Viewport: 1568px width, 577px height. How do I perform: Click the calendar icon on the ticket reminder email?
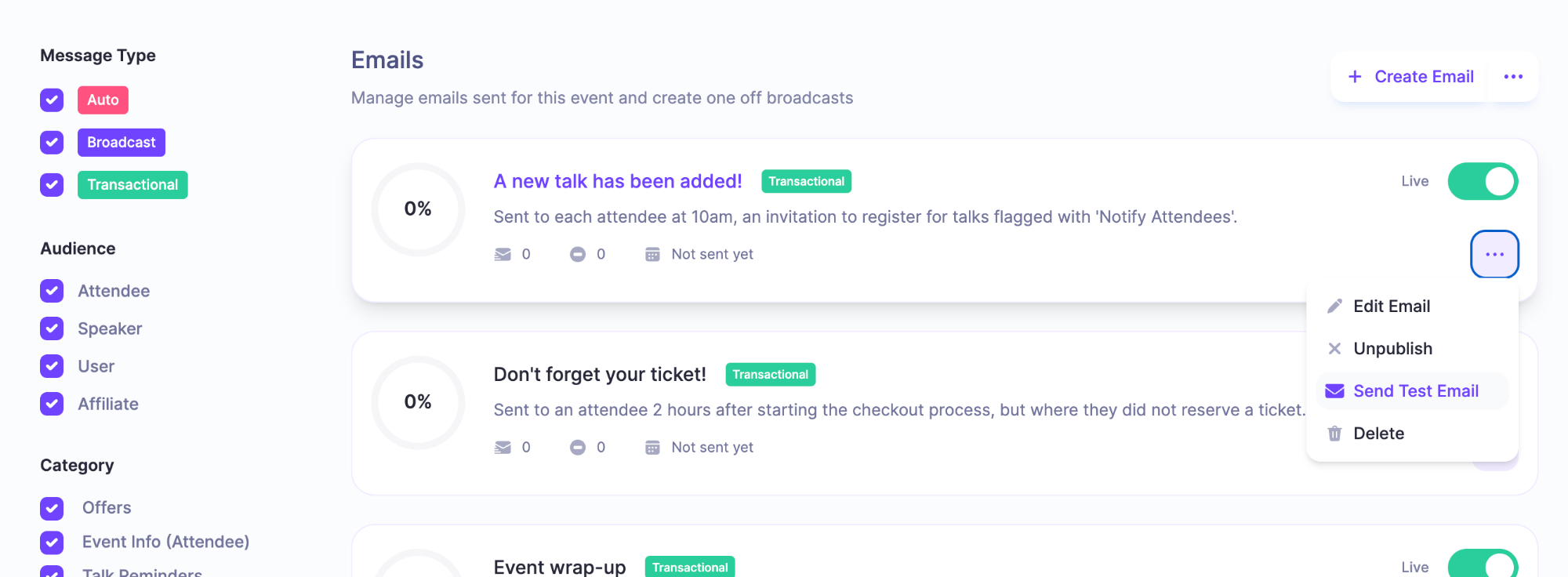652,448
